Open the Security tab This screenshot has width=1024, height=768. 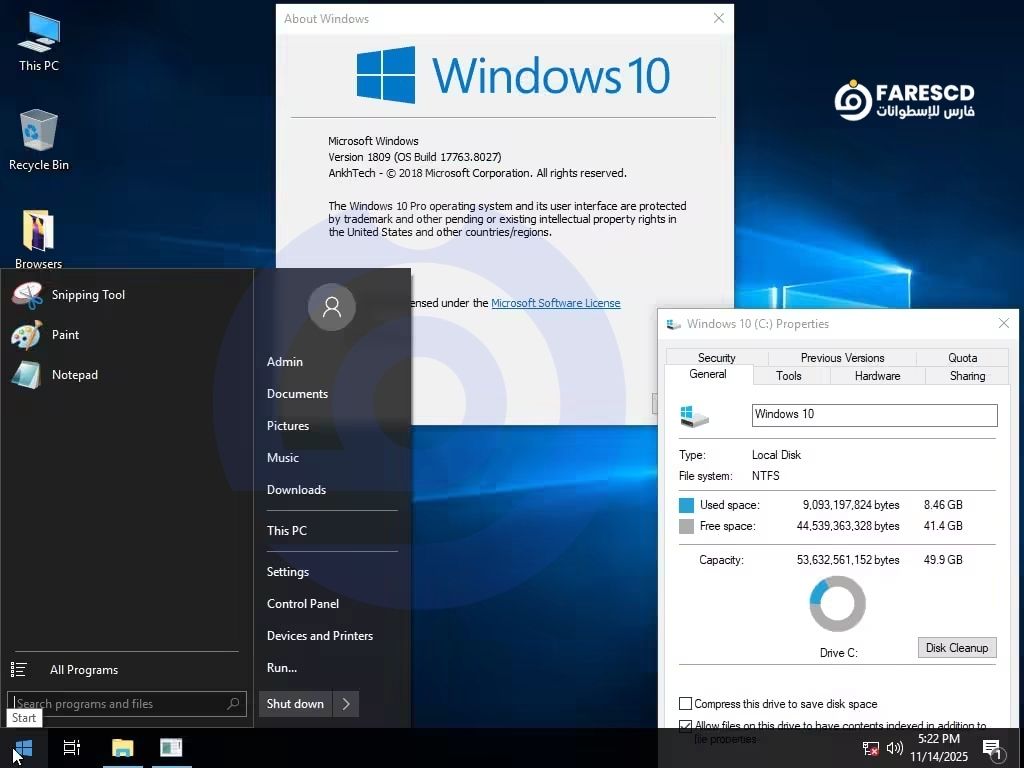coord(716,358)
